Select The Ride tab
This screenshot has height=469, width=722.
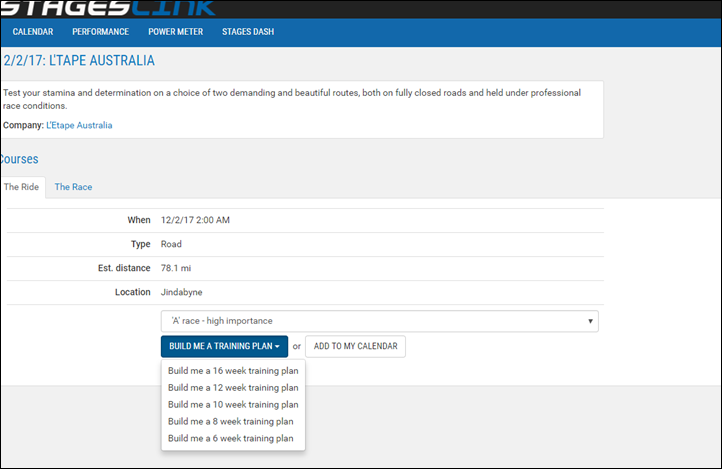click(x=21, y=187)
